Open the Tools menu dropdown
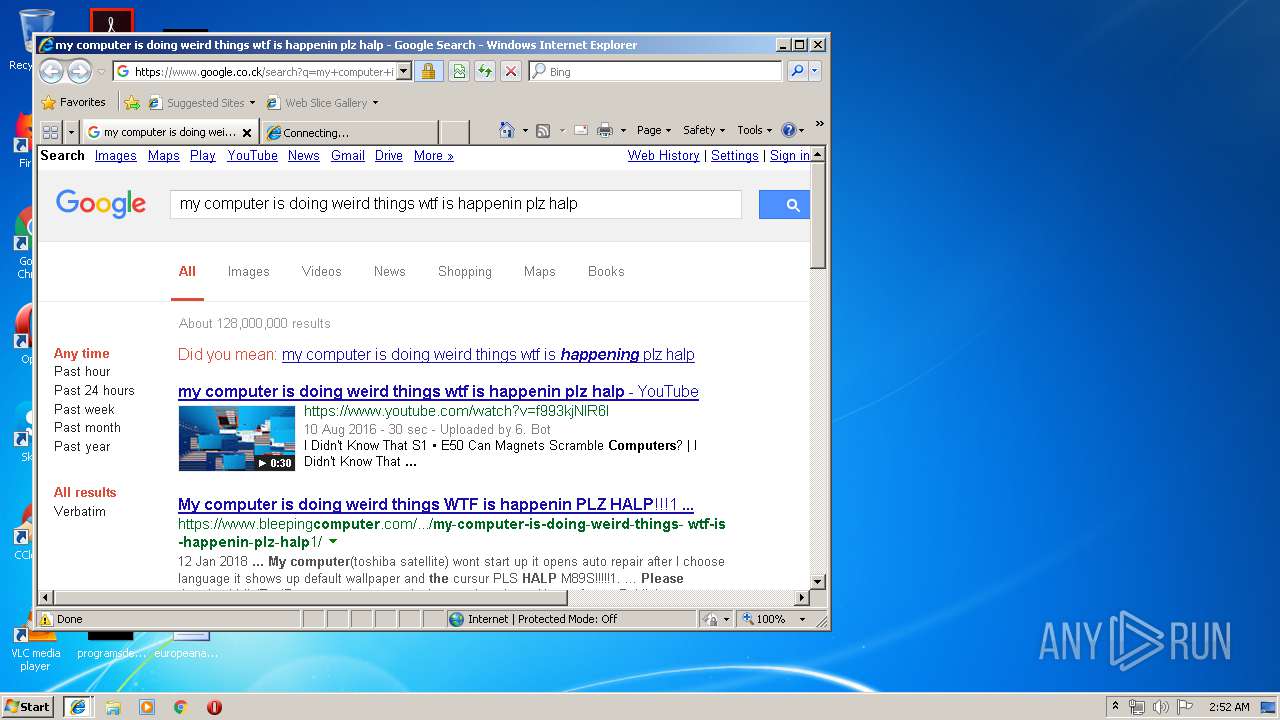The height and width of the screenshot is (720, 1280). tap(755, 130)
